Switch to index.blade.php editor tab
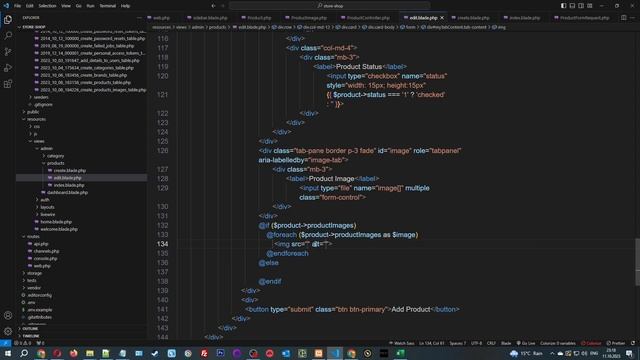 pyautogui.click(x=522, y=18)
